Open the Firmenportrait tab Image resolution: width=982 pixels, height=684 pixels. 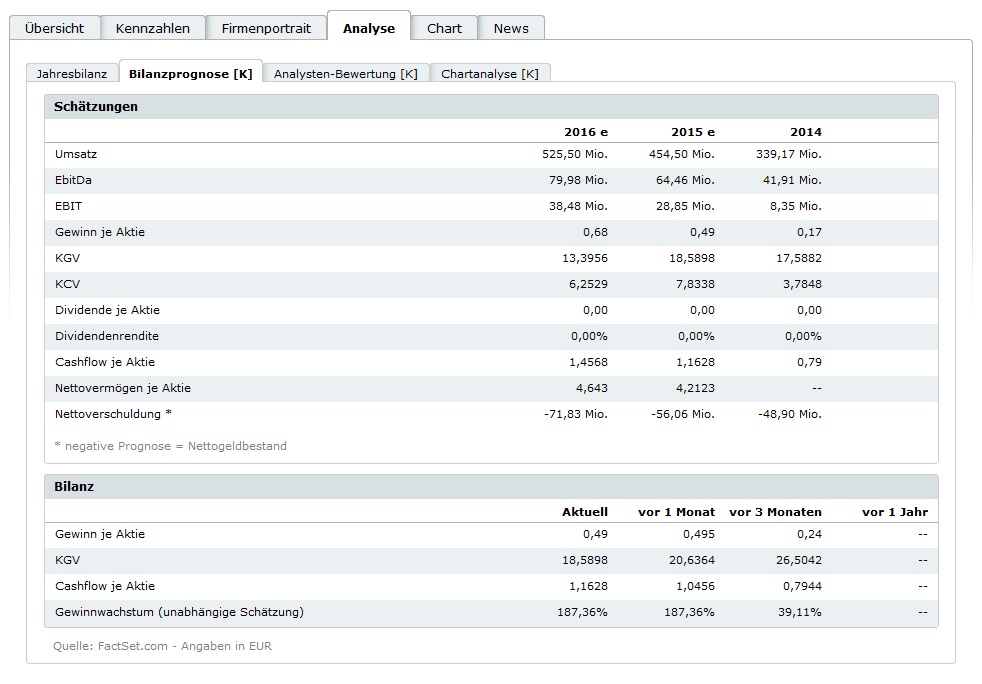click(x=266, y=28)
